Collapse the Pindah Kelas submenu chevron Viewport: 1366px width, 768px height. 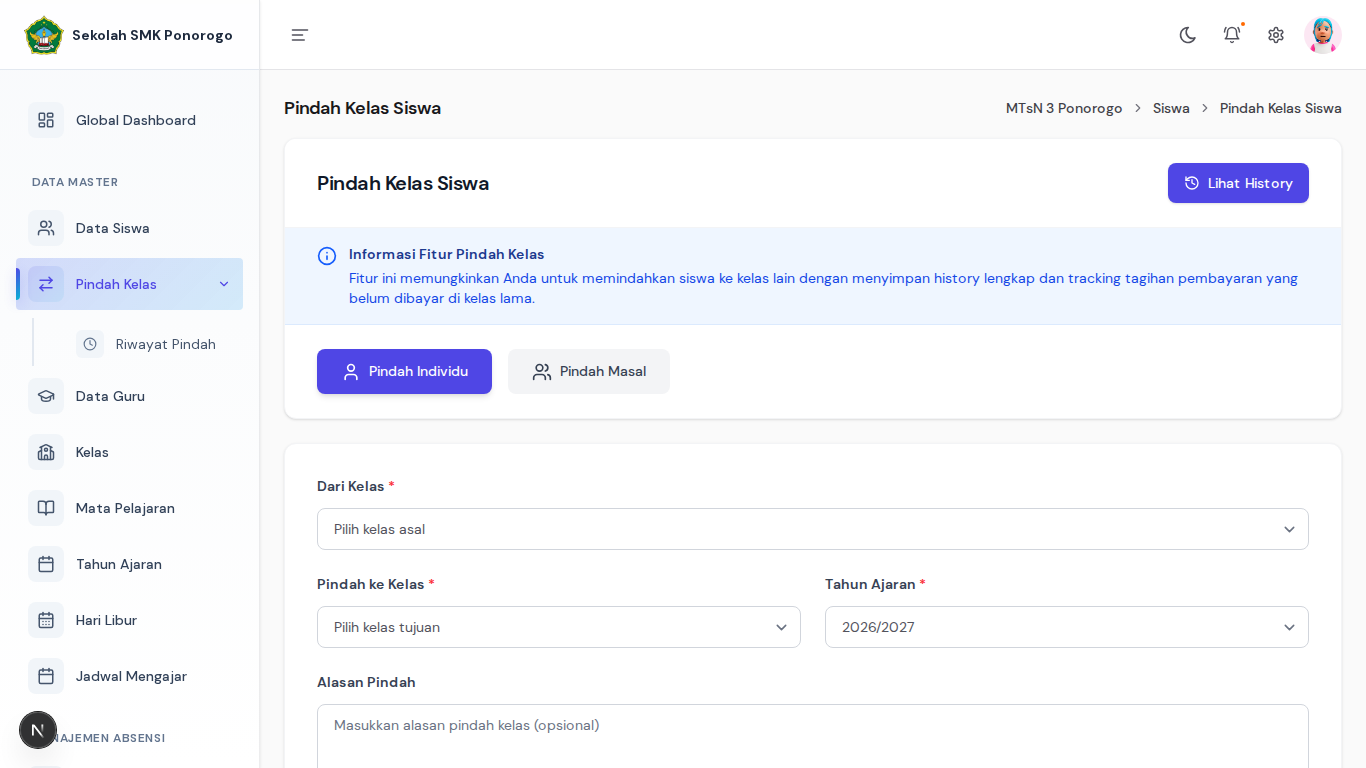click(224, 284)
